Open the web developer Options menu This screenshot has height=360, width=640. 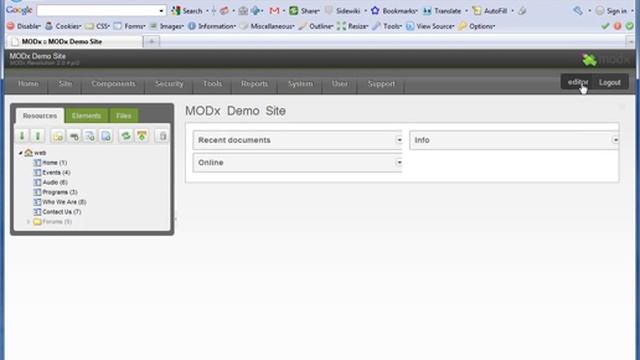point(477,26)
